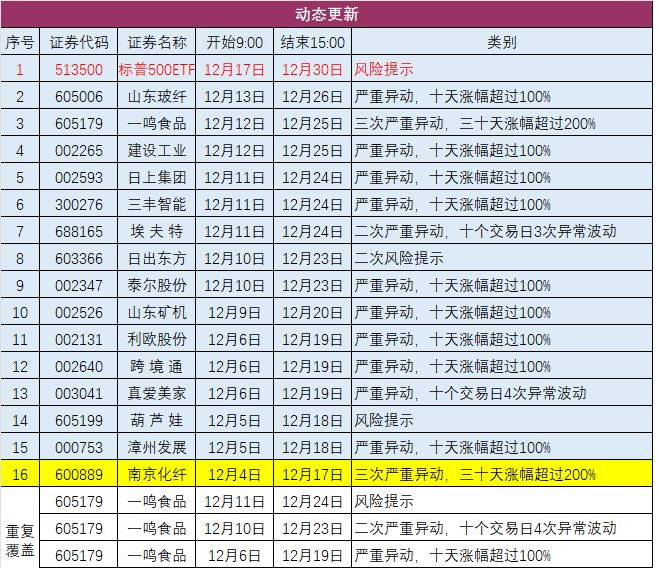This screenshot has width=659, height=568.
Task: Select 葫芦娃 name cell
Action: click(157, 420)
